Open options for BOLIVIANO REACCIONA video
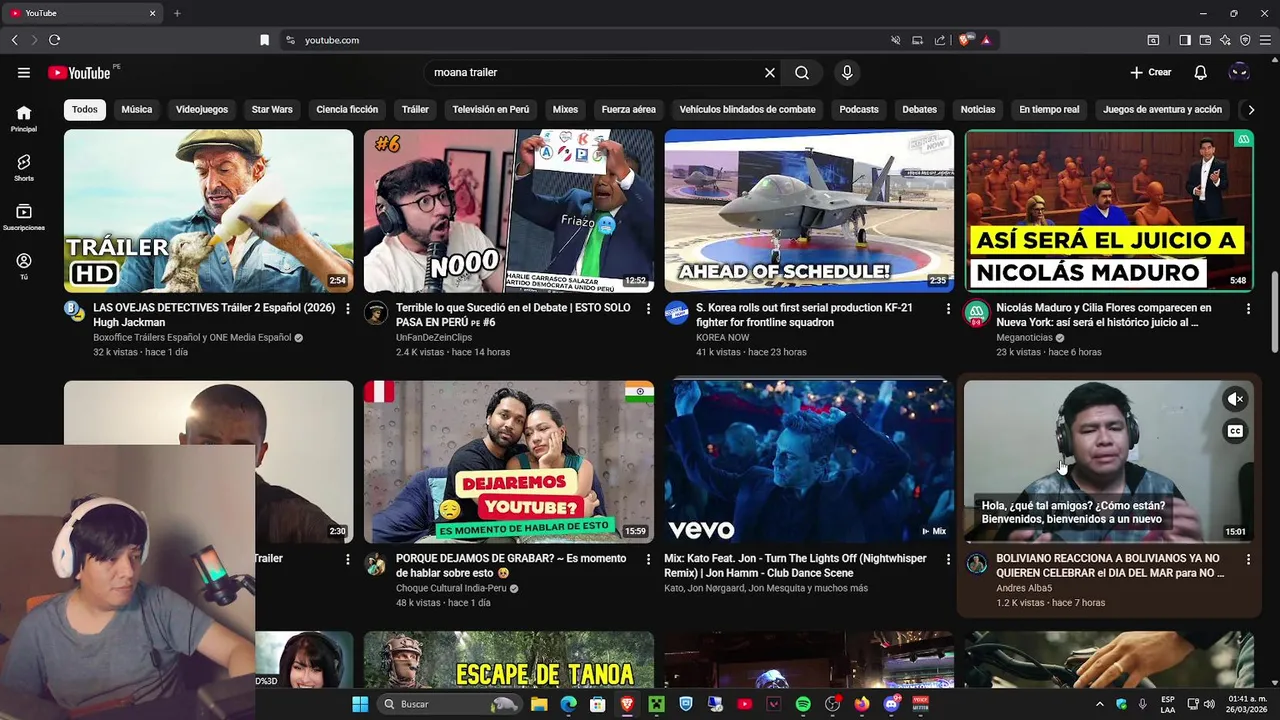Viewport: 1280px width, 720px height. pos(1248,560)
